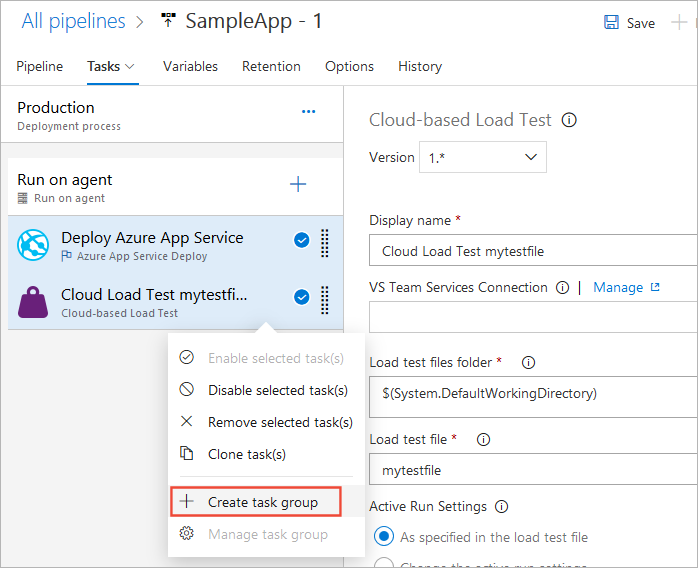
Task: Choose Disable selected task(s) from menu
Action: pos(266,390)
